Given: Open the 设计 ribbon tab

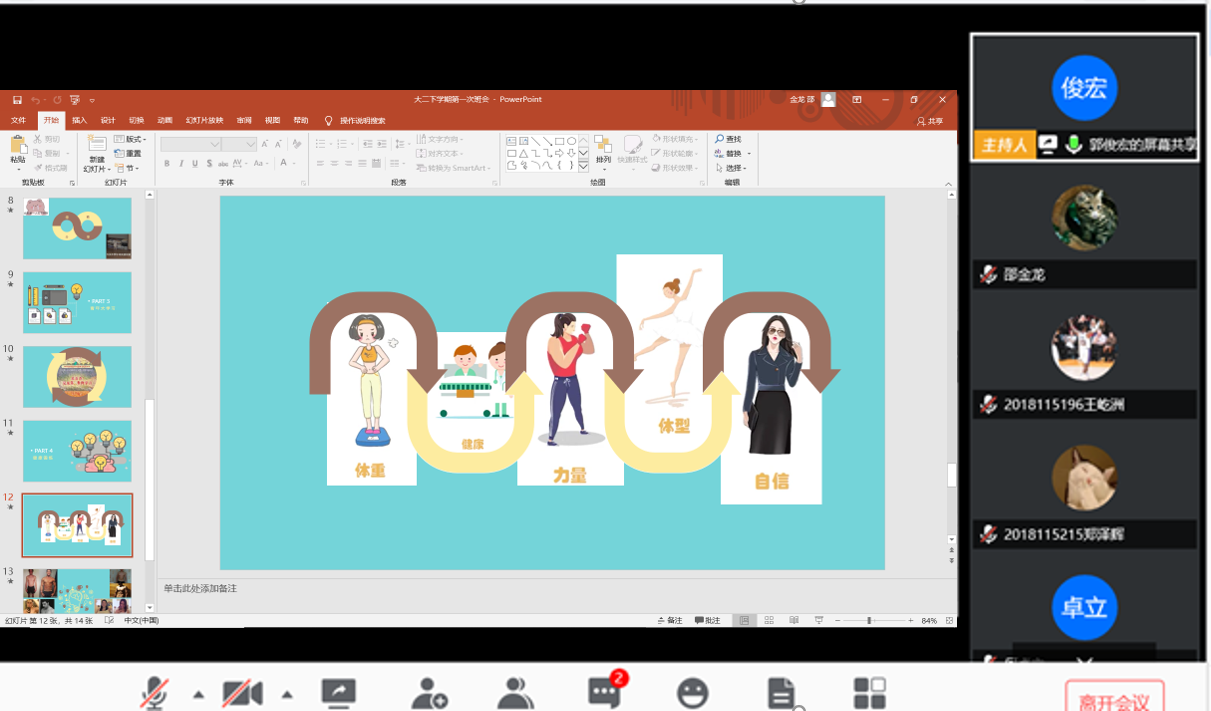Looking at the screenshot, I should tap(107, 121).
